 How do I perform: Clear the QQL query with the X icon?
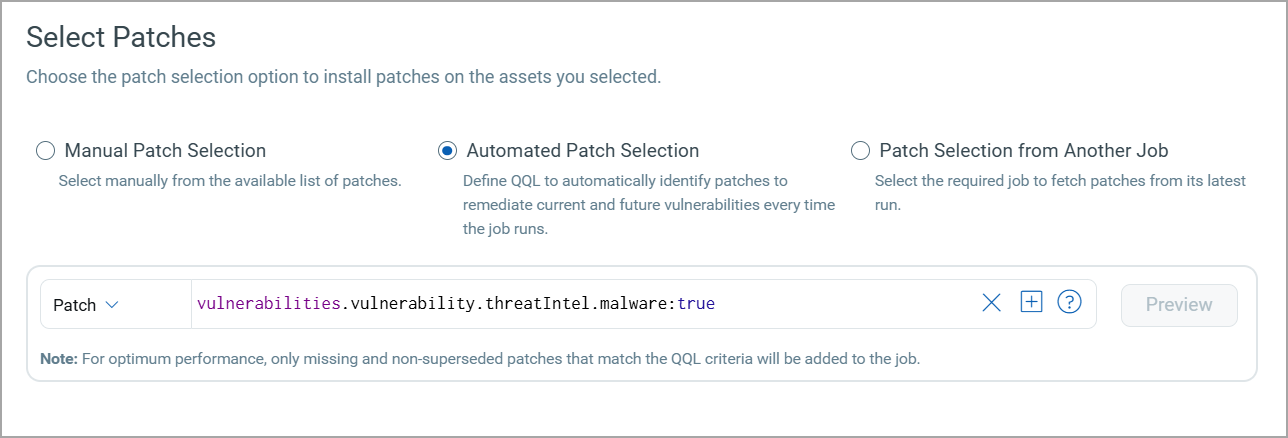pos(991,303)
